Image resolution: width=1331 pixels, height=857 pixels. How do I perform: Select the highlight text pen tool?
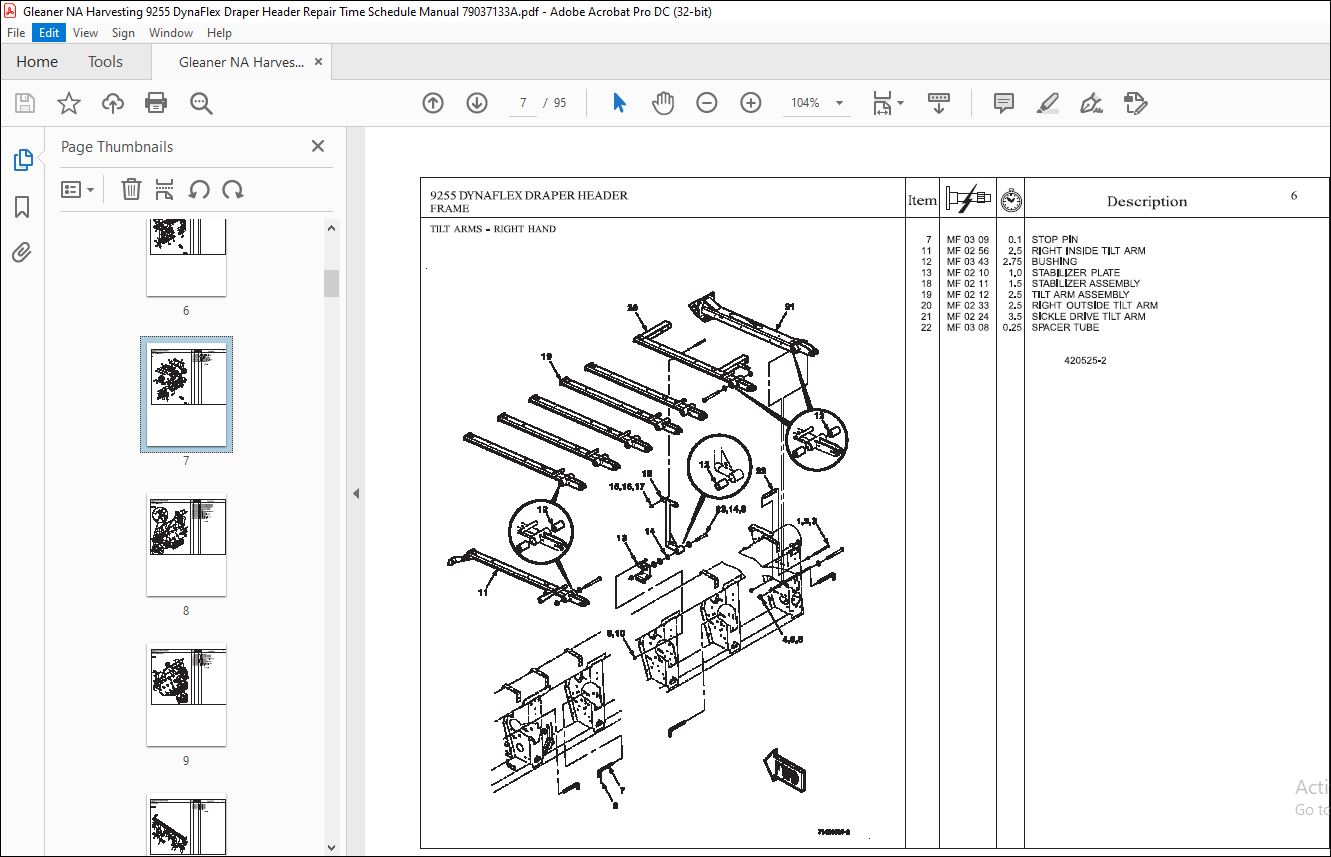point(1047,103)
